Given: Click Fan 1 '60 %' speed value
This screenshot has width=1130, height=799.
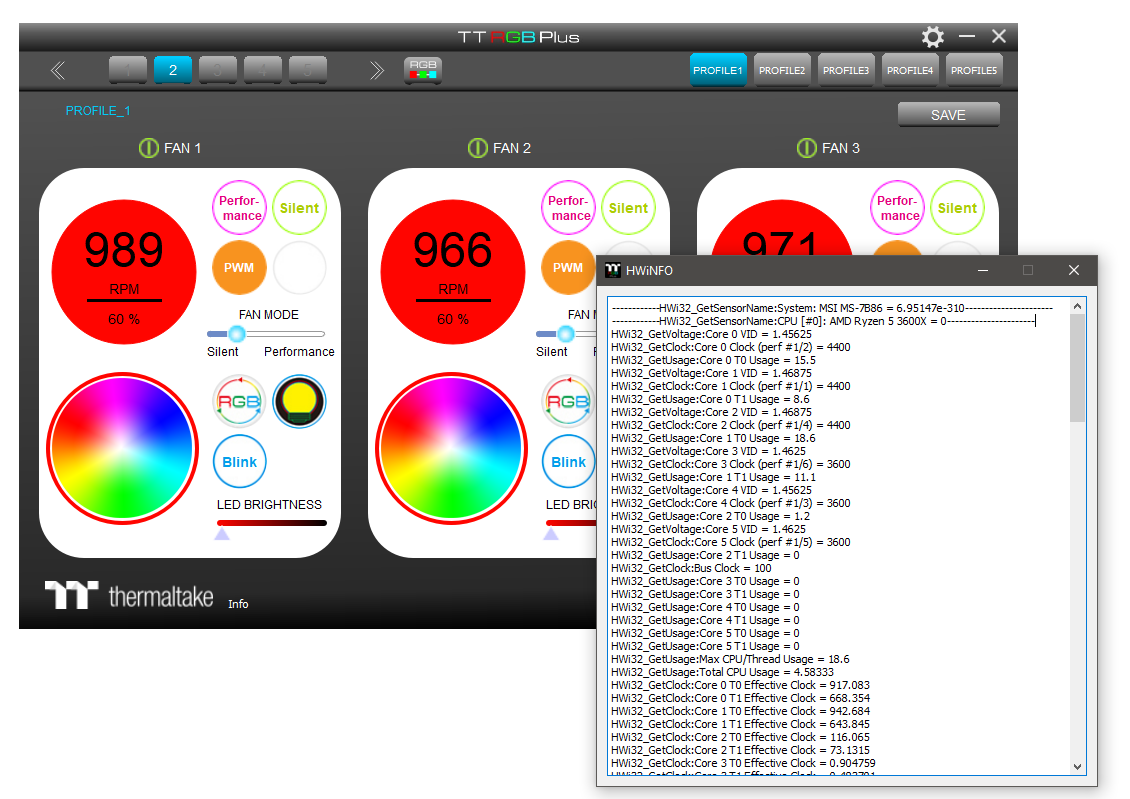Looking at the screenshot, I should [x=124, y=319].
